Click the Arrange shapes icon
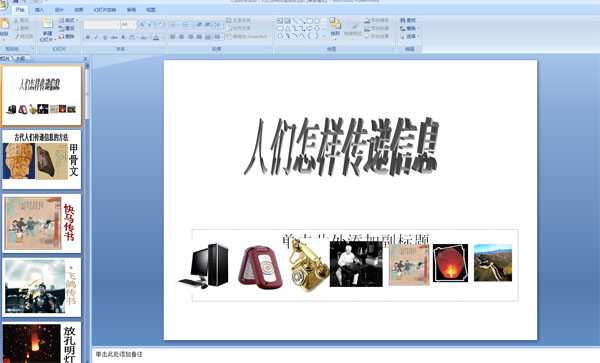 tap(335, 24)
